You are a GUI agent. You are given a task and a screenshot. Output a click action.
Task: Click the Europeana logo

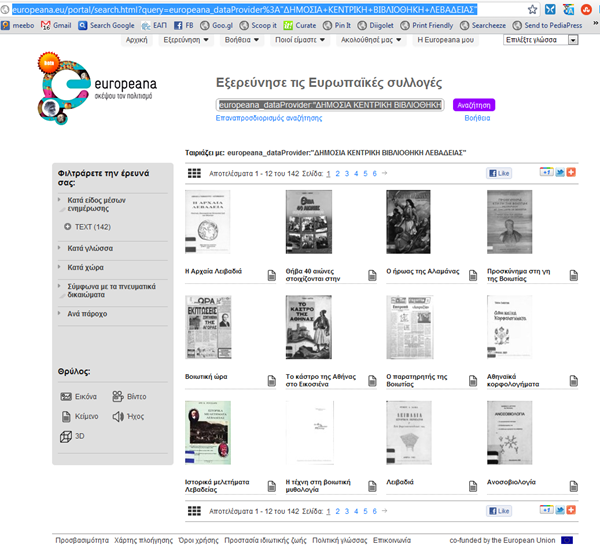[x=98, y=88]
